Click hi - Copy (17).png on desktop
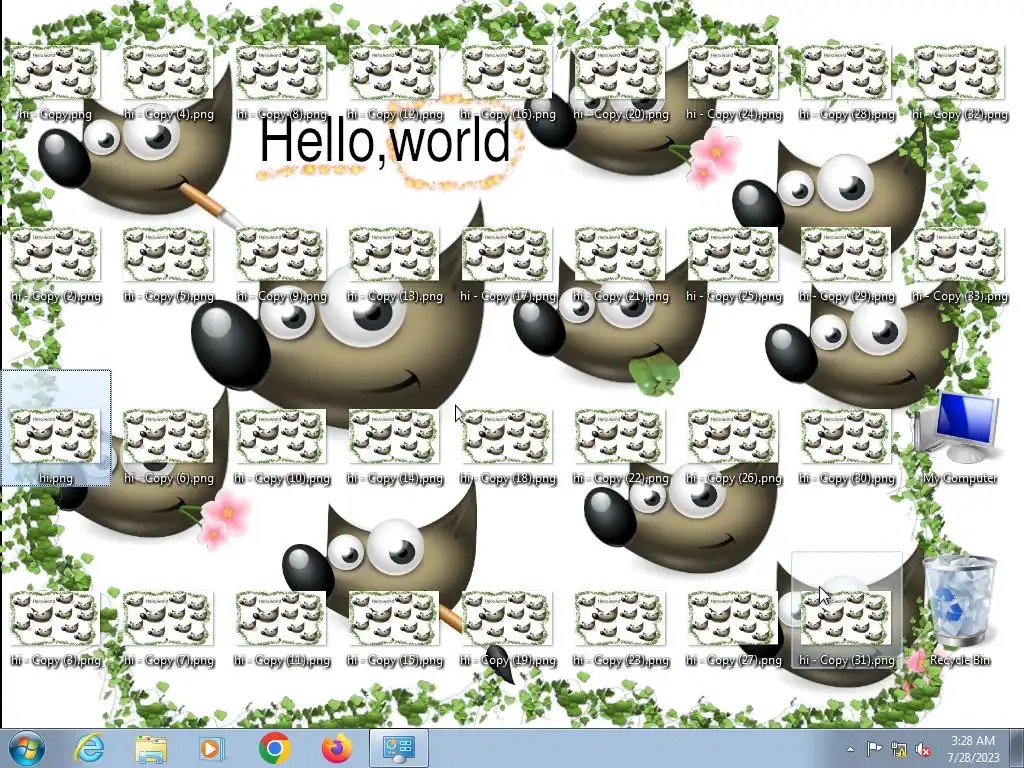Image resolution: width=1024 pixels, height=768 pixels. pyautogui.click(x=507, y=264)
